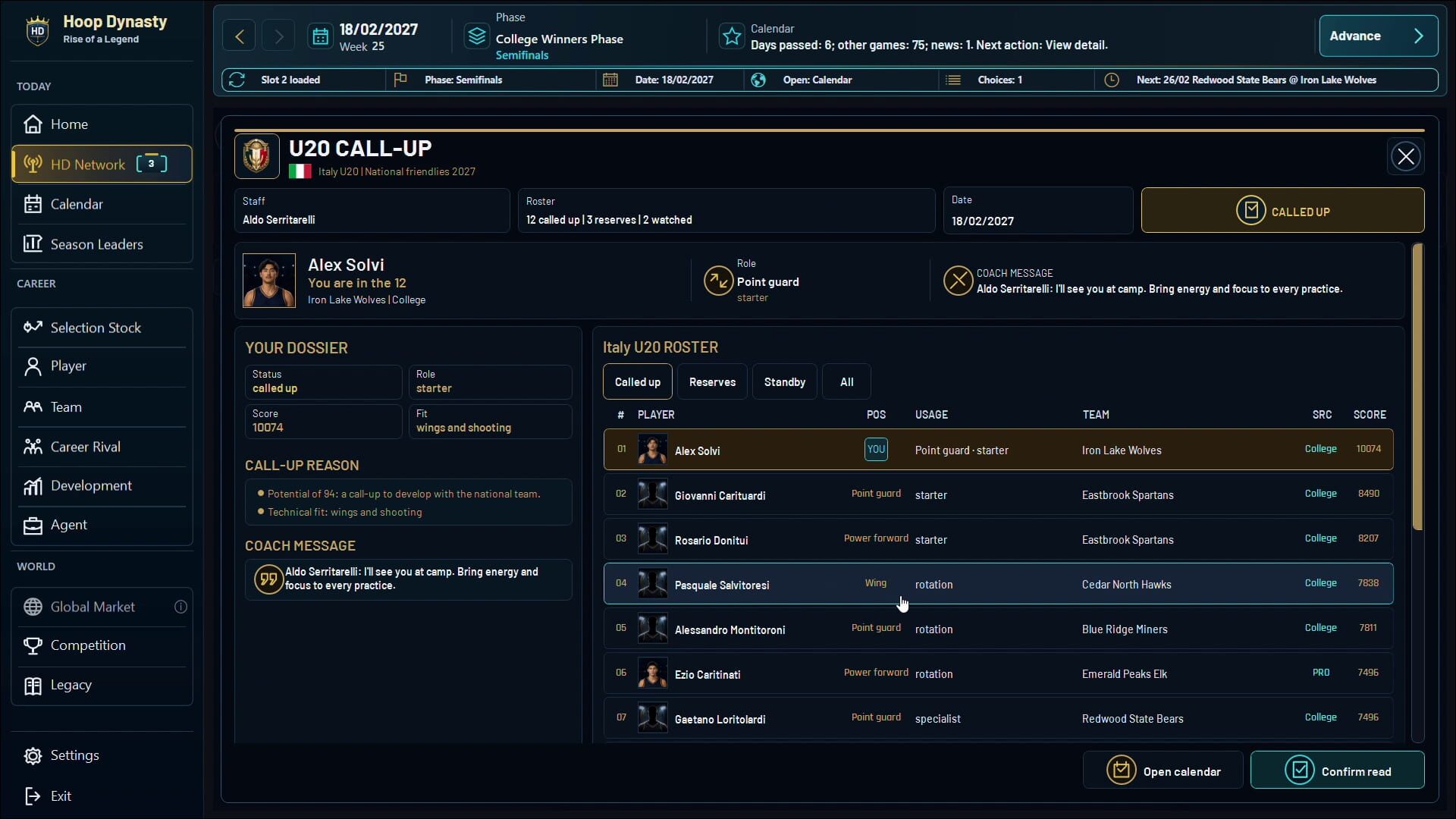The width and height of the screenshot is (1456, 819).
Task: Click the Hoop Dynasty shield logo
Action: [x=37, y=31]
